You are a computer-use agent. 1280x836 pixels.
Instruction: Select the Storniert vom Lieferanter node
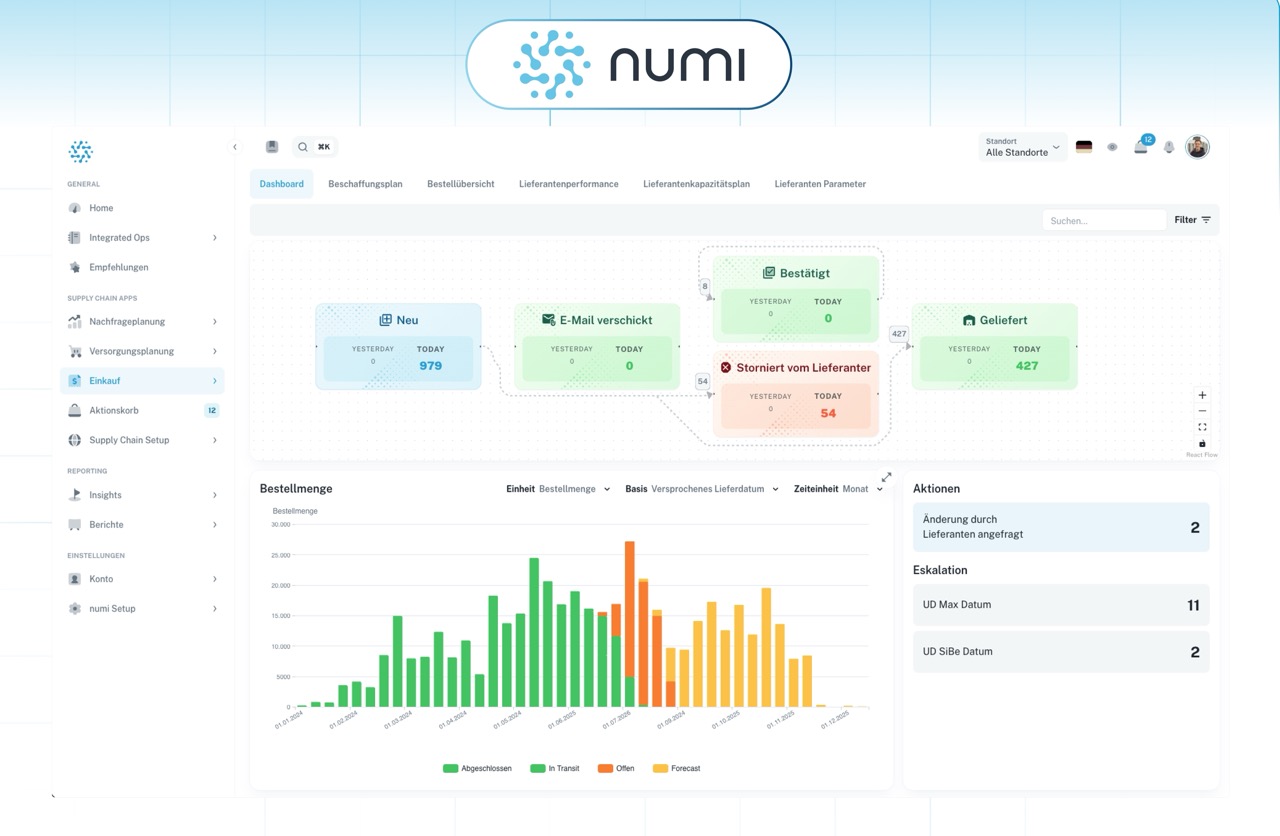[796, 394]
